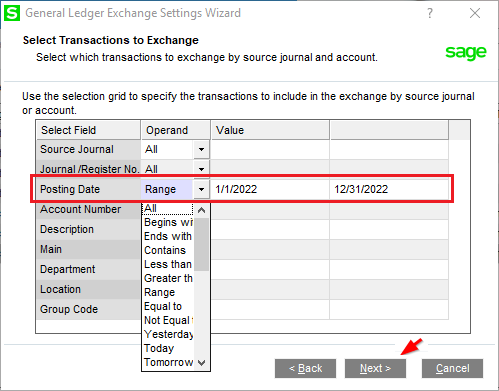
Task: Select the Group Code row label
Action: (x=88, y=309)
